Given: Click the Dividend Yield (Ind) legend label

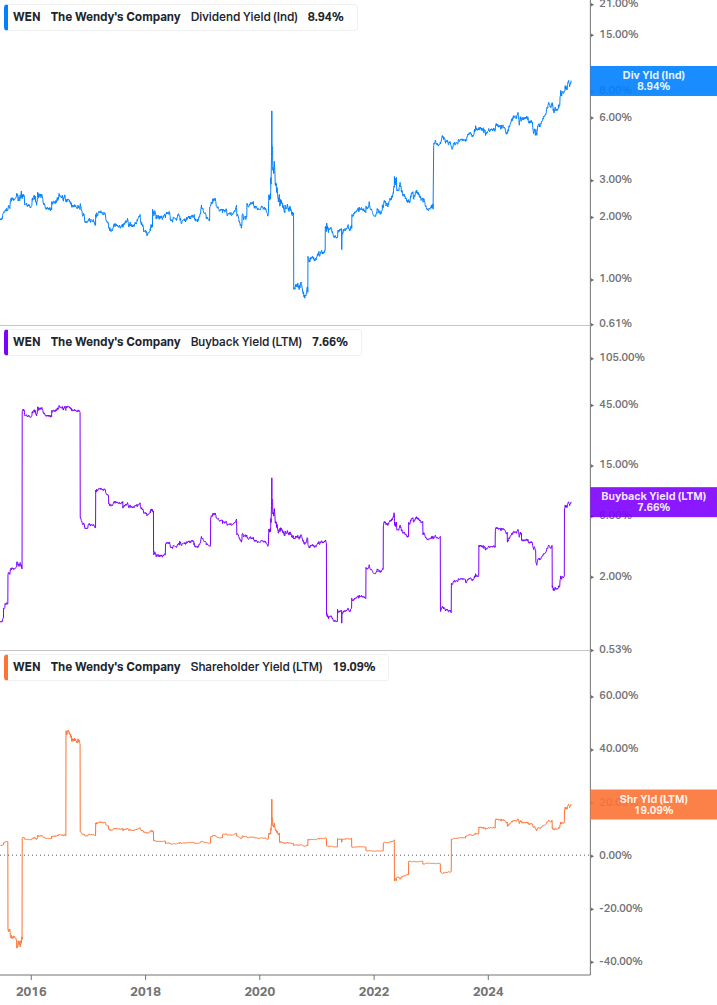Looking at the screenshot, I should (x=243, y=17).
